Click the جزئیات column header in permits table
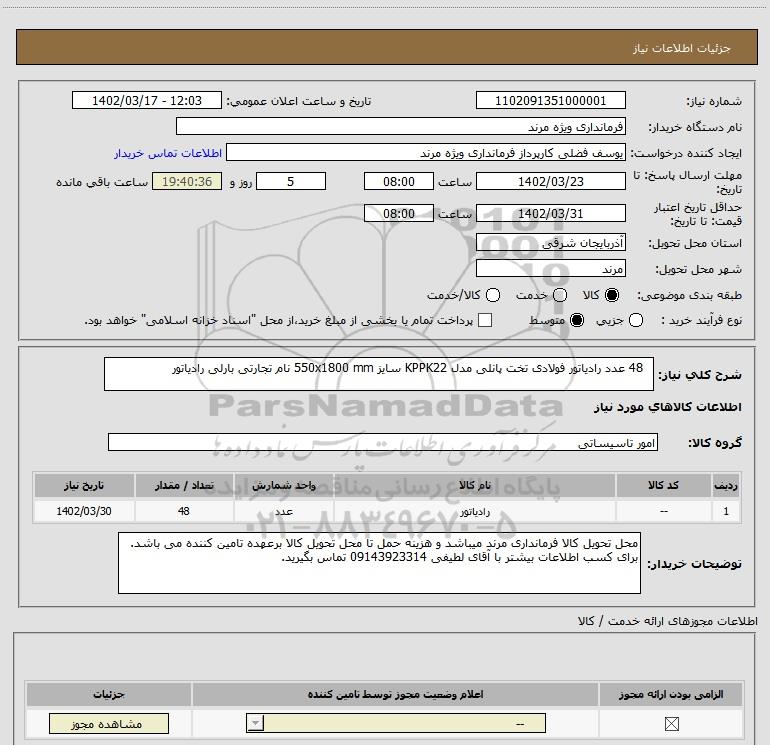Viewport: 770px width, 745px height. 109,694
